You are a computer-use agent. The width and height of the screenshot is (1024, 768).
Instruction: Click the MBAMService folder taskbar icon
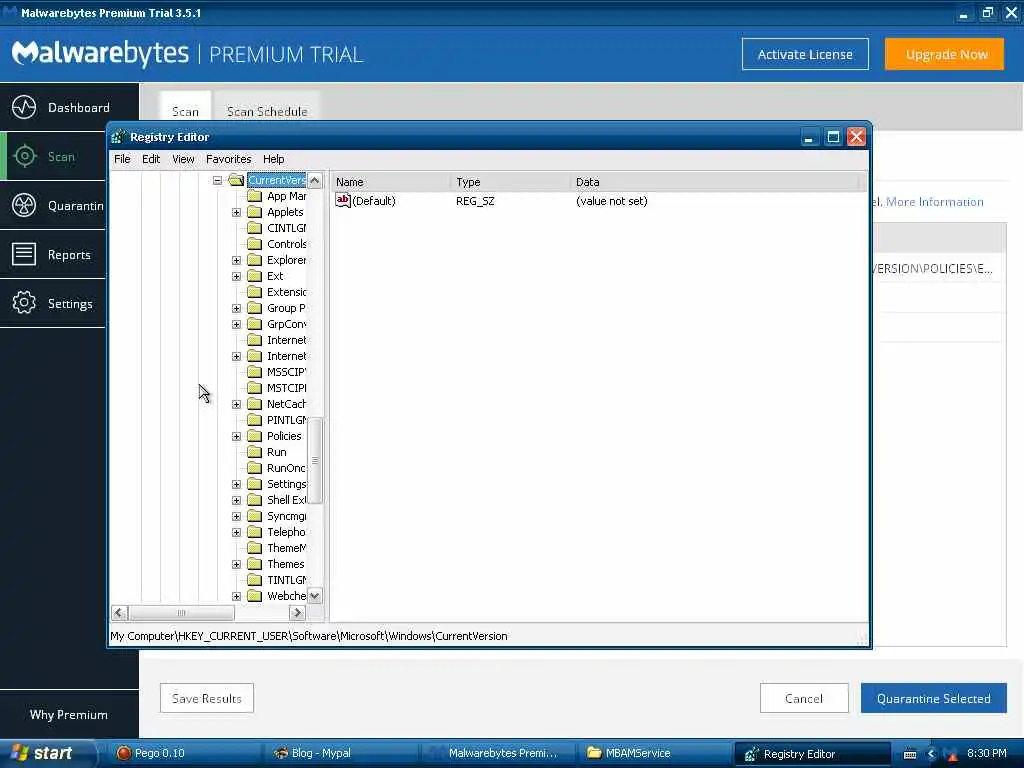(594, 753)
